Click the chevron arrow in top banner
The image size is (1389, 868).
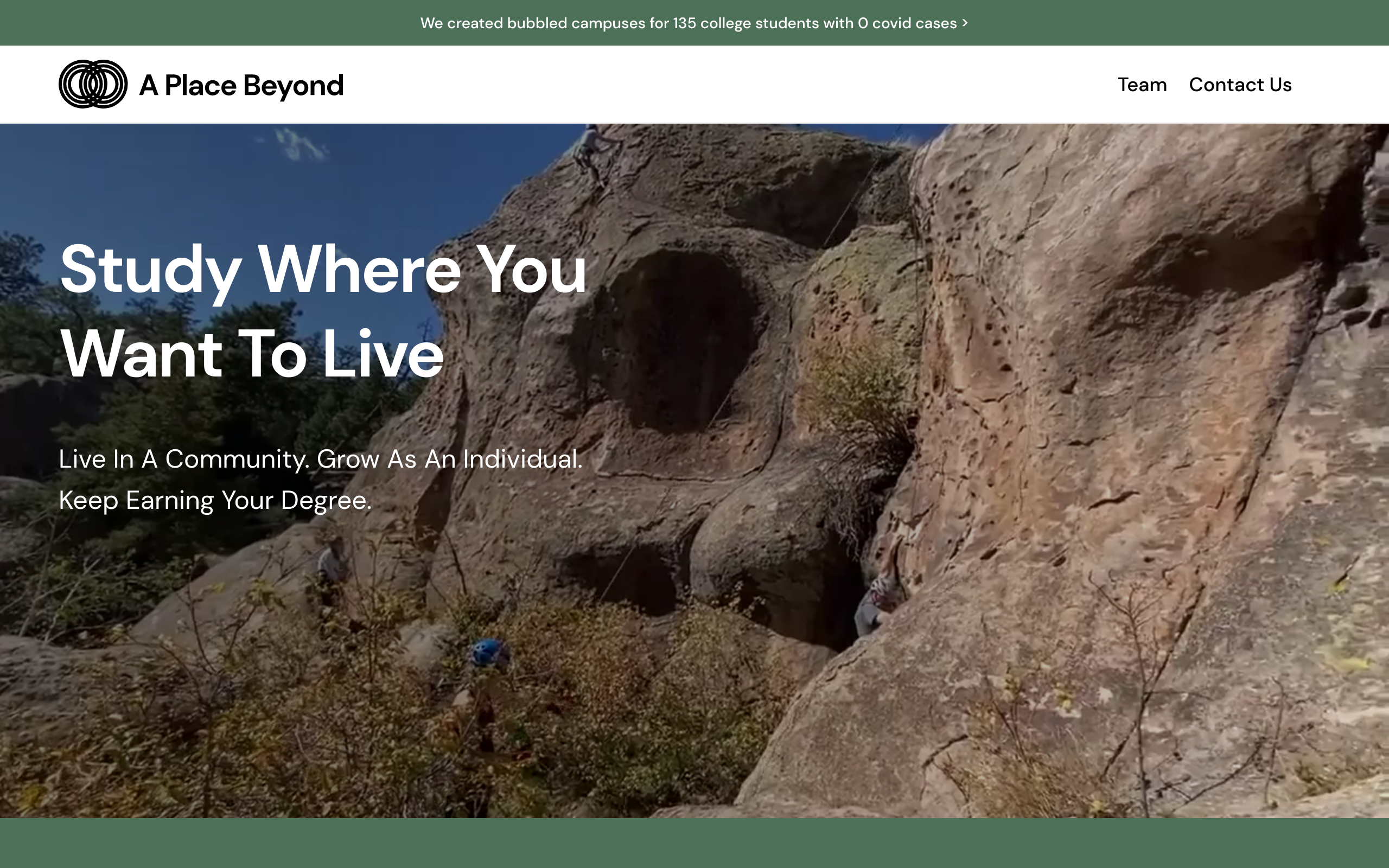(965, 22)
